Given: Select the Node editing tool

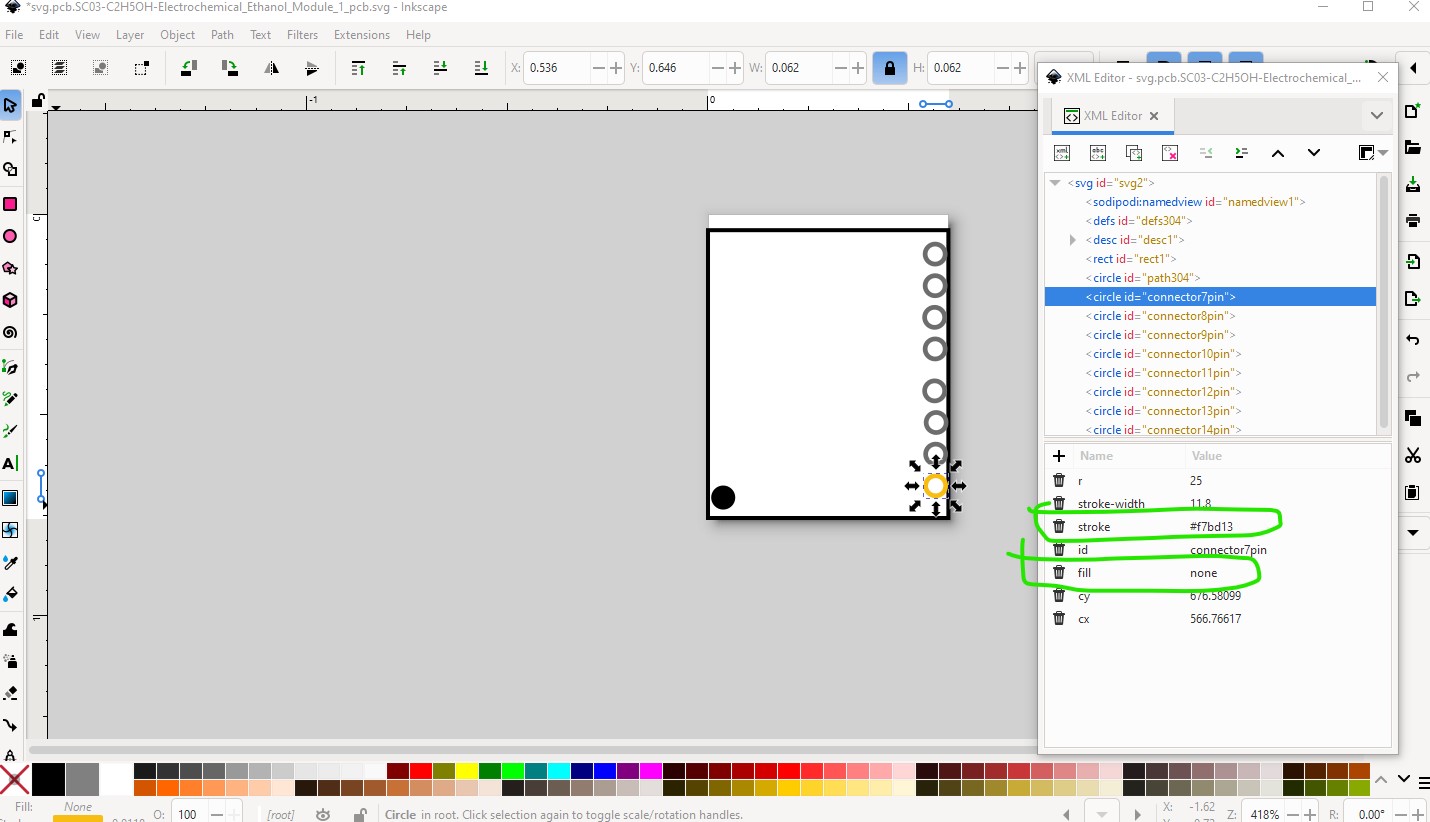Looking at the screenshot, I should (x=10, y=137).
